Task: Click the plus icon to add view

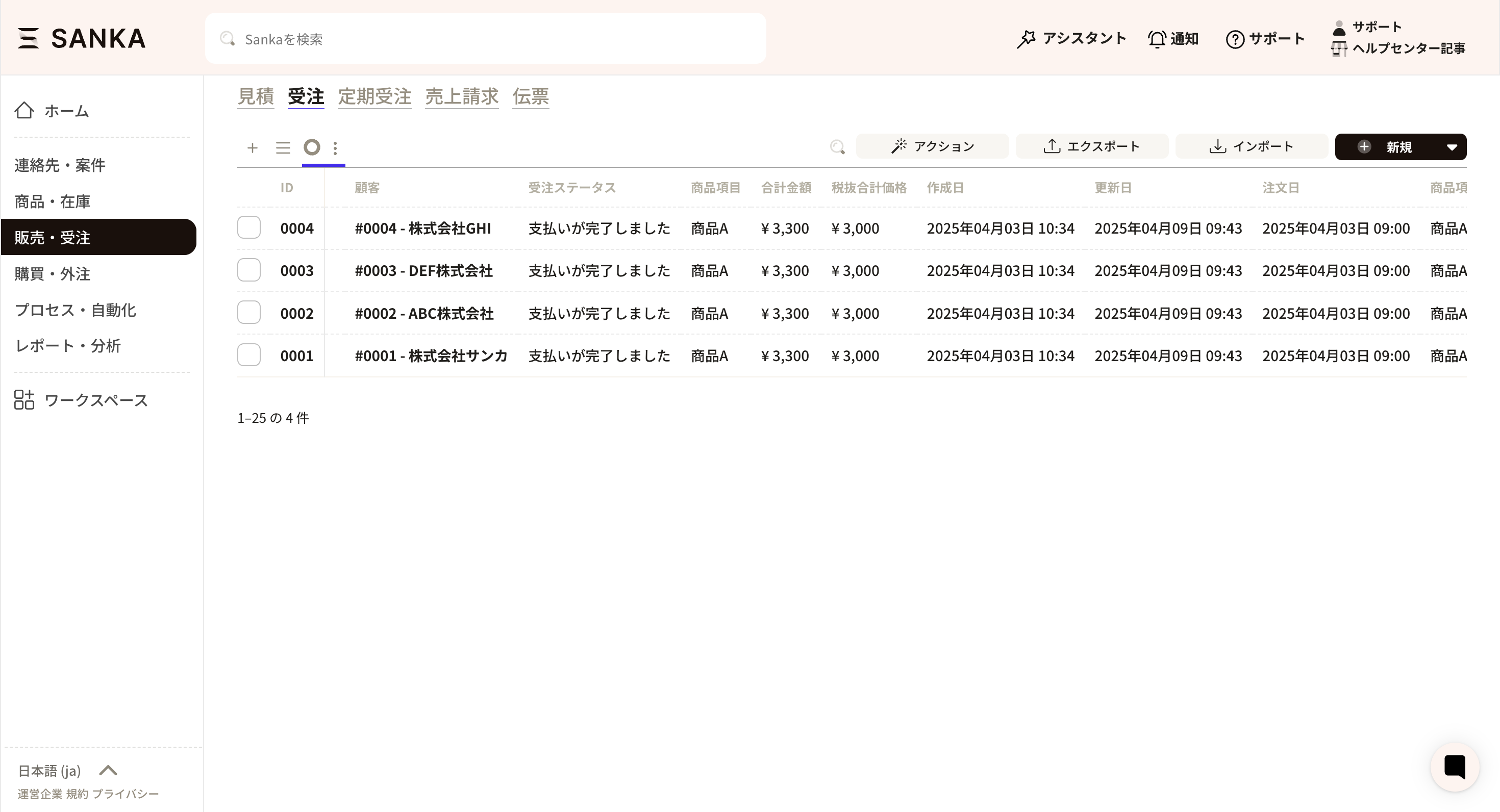Action: pyautogui.click(x=252, y=148)
